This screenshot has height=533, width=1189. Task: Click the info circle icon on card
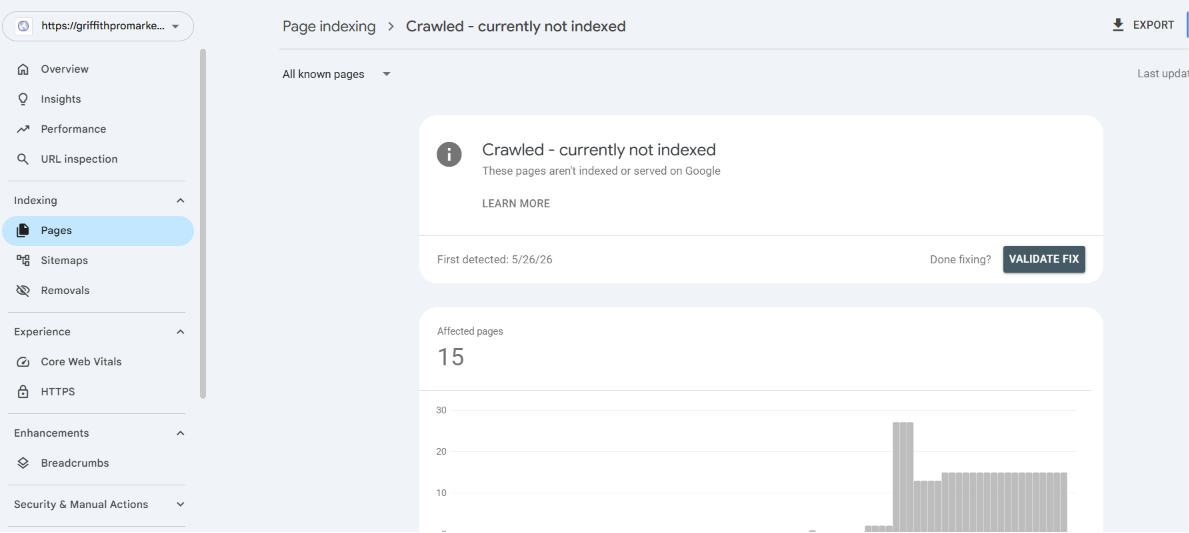click(449, 155)
